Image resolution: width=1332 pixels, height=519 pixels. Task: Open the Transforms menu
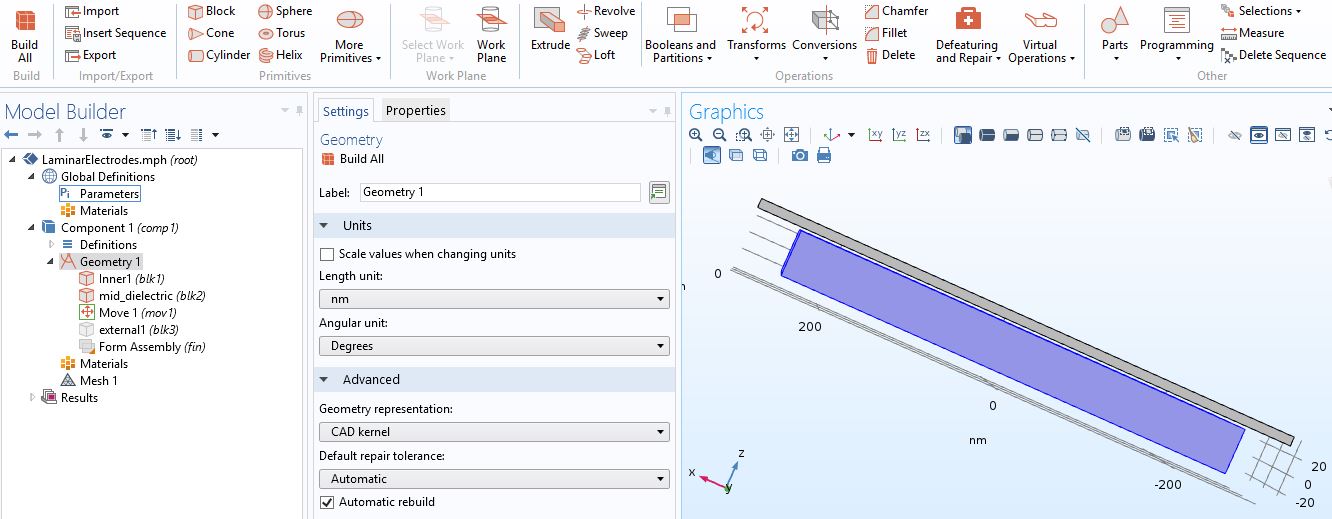pyautogui.click(x=756, y=37)
